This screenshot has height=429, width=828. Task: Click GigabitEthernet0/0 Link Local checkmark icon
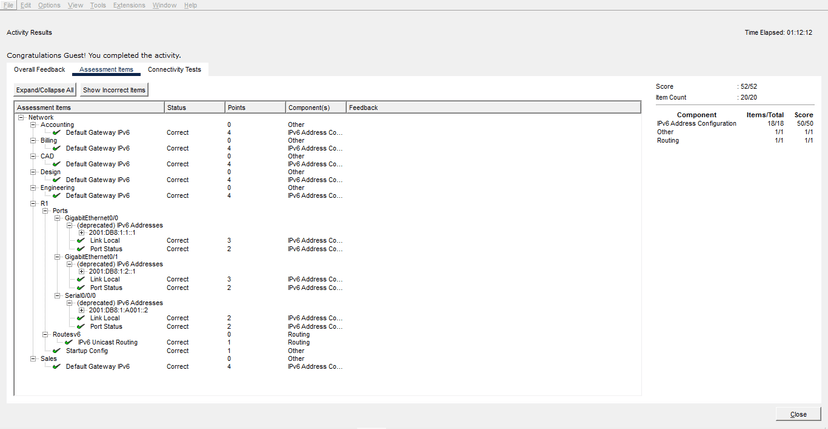coord(82,241)
